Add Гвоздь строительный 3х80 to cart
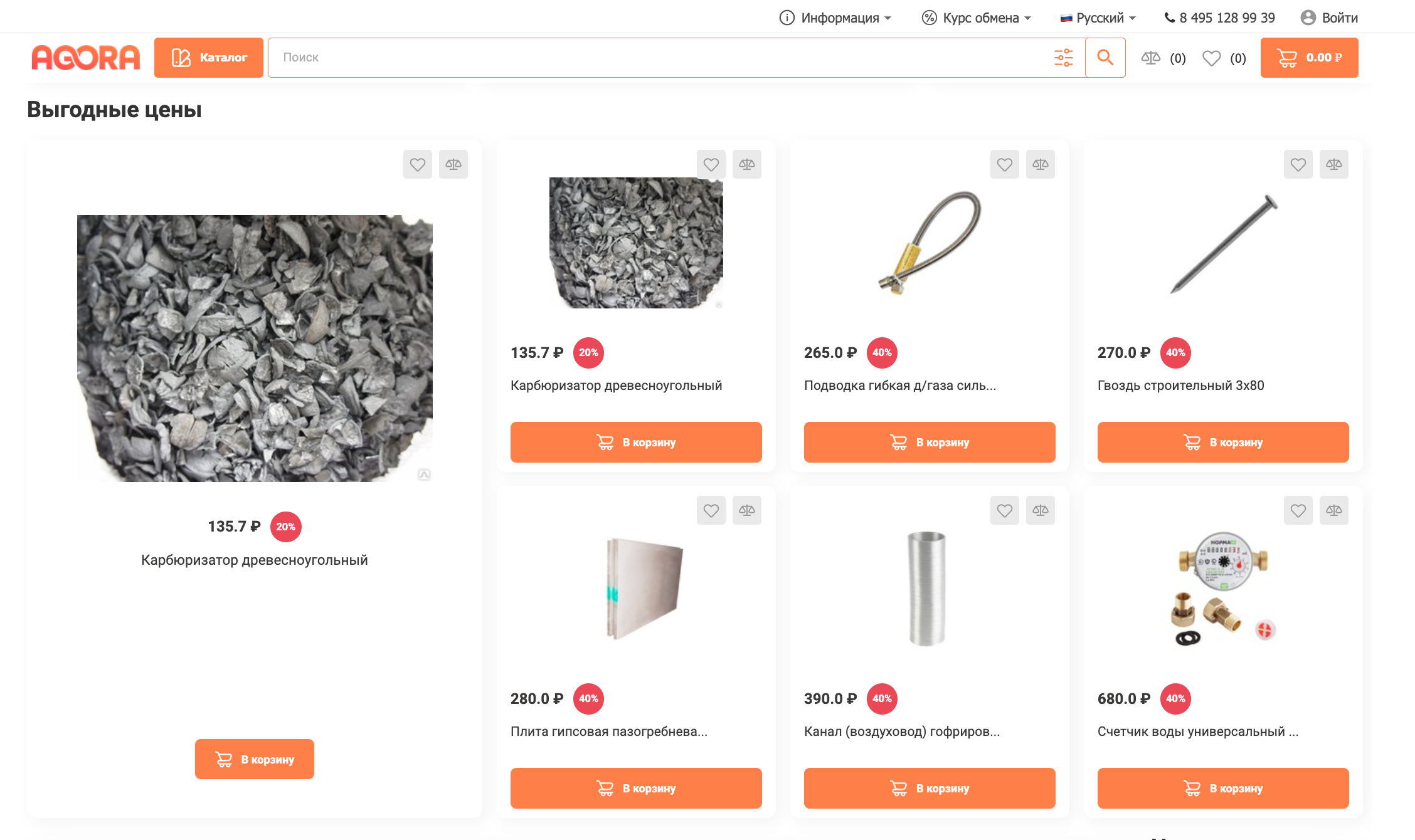The image size is (1415, 840). tap(1222, 442)
